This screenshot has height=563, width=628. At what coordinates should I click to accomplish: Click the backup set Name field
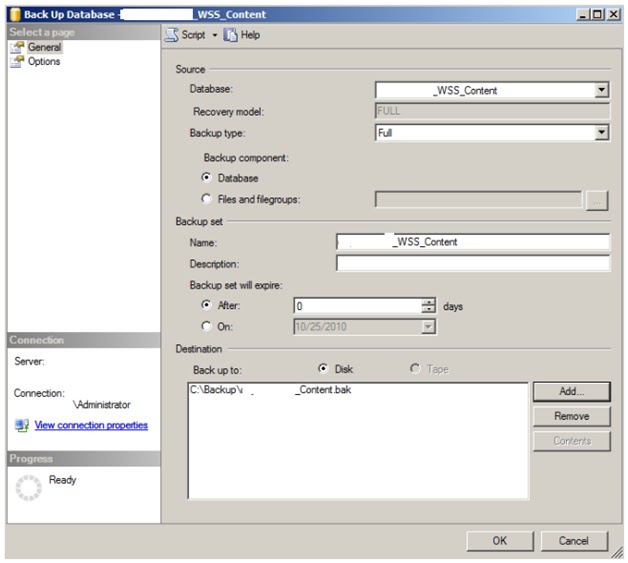[473, 242]
